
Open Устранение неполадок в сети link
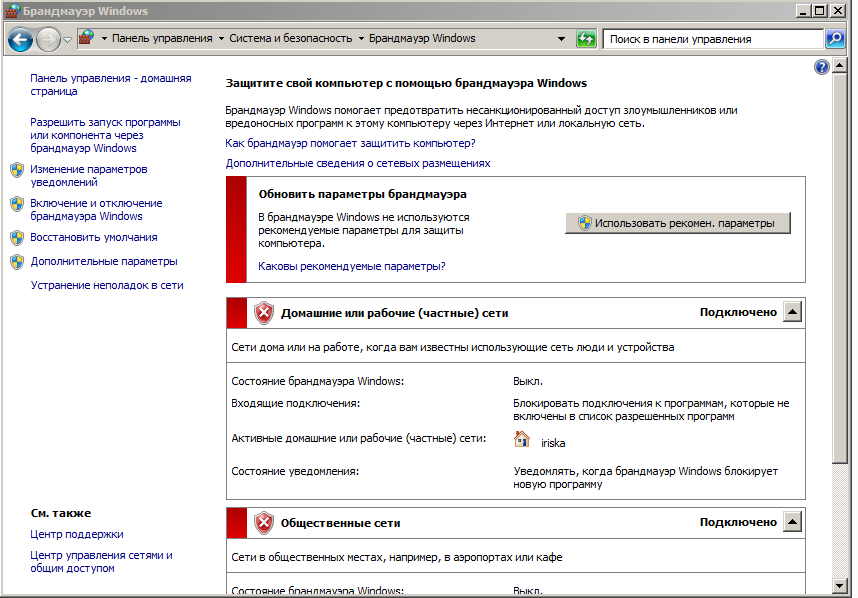click(x=107, y=285)
